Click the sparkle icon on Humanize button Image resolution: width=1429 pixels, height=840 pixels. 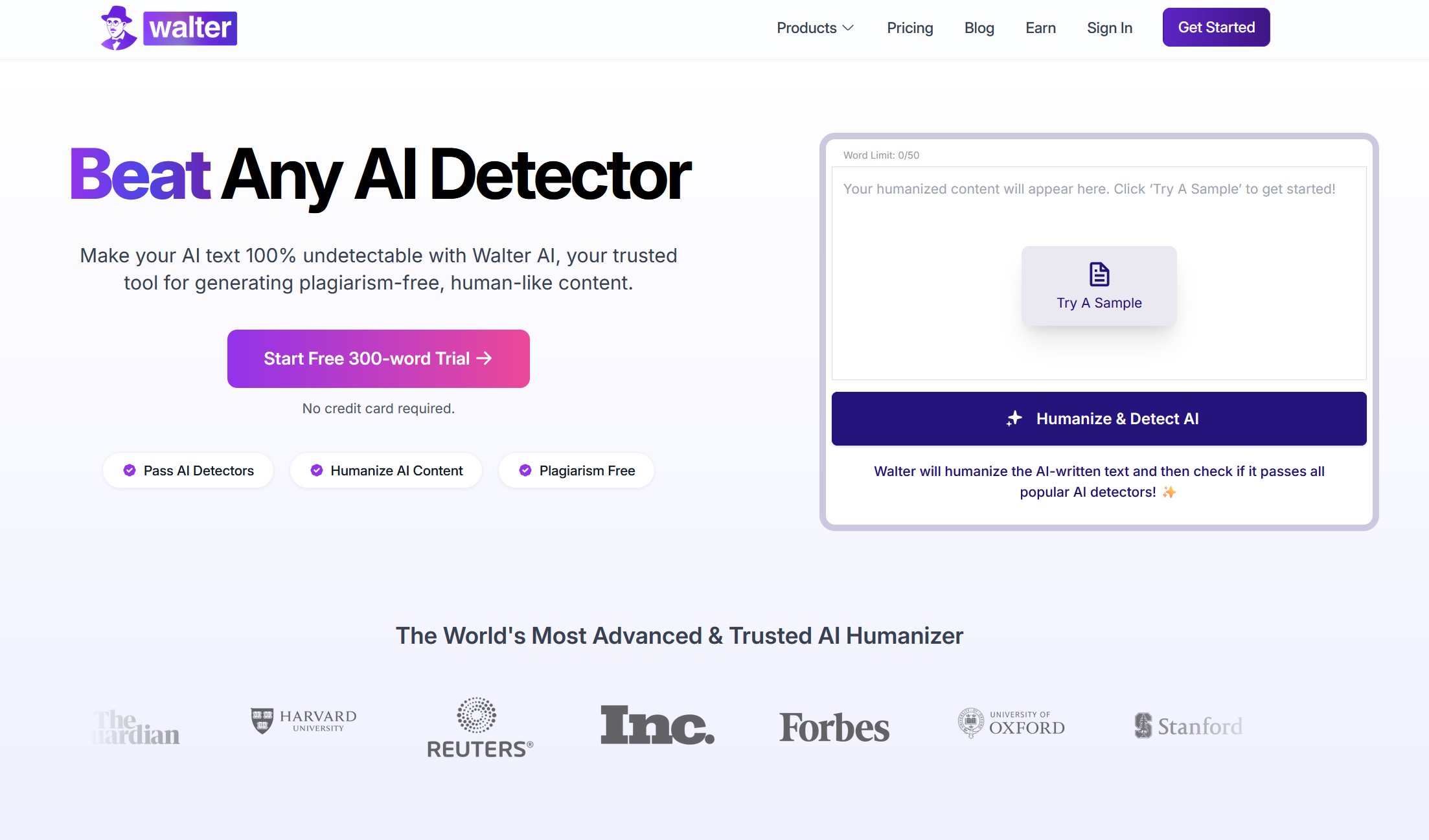1013,418
